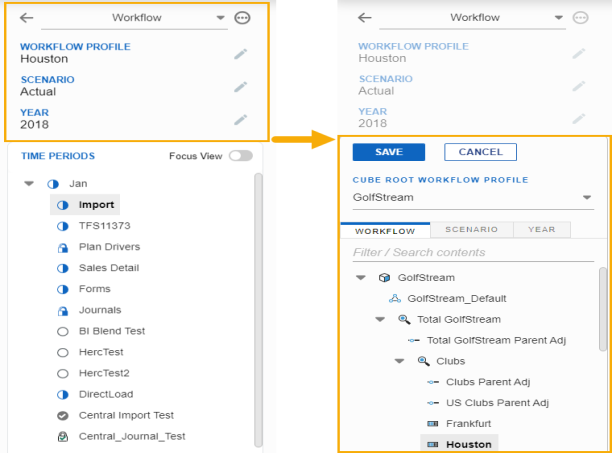Click the Plan Drivers lock icon

[62, 247]
